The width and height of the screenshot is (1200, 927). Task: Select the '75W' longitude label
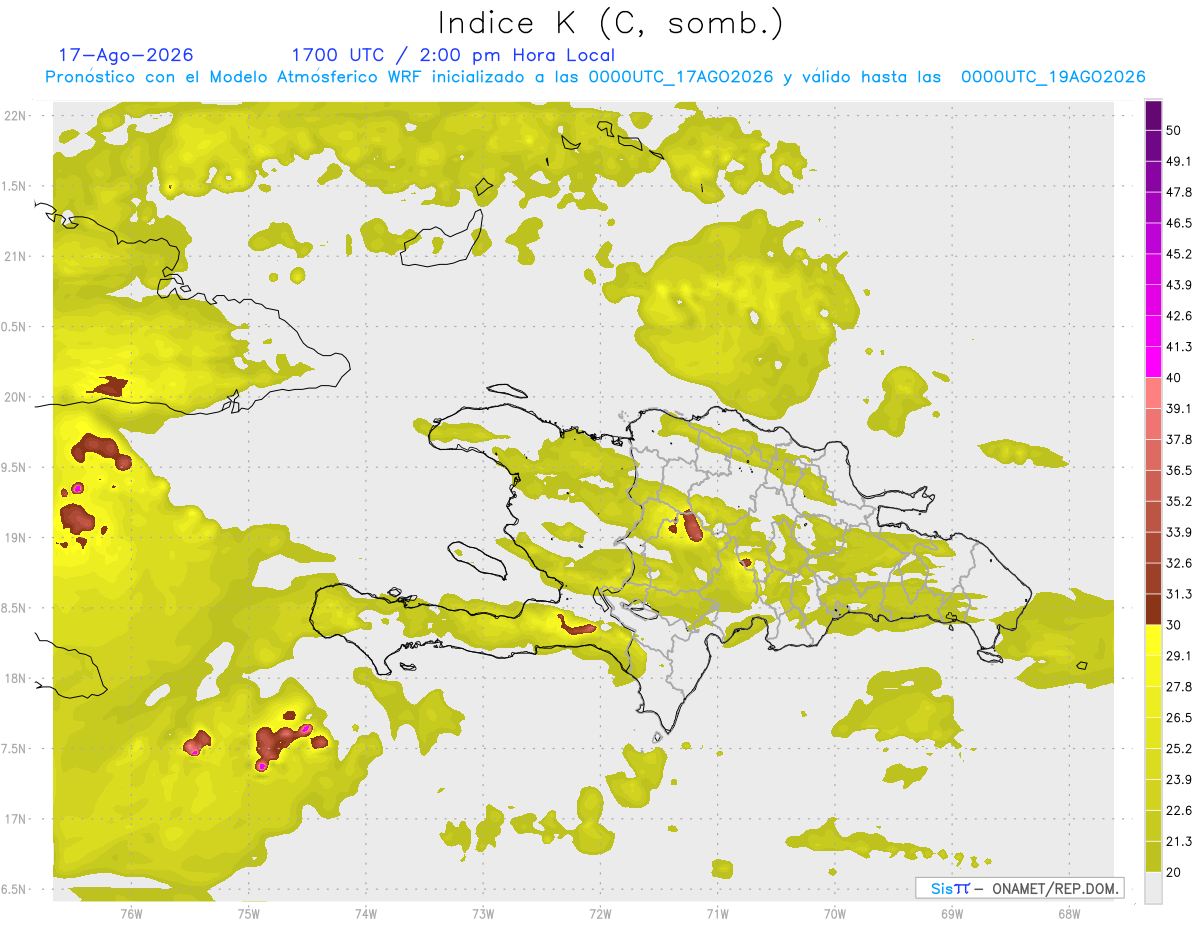[248, 914]
